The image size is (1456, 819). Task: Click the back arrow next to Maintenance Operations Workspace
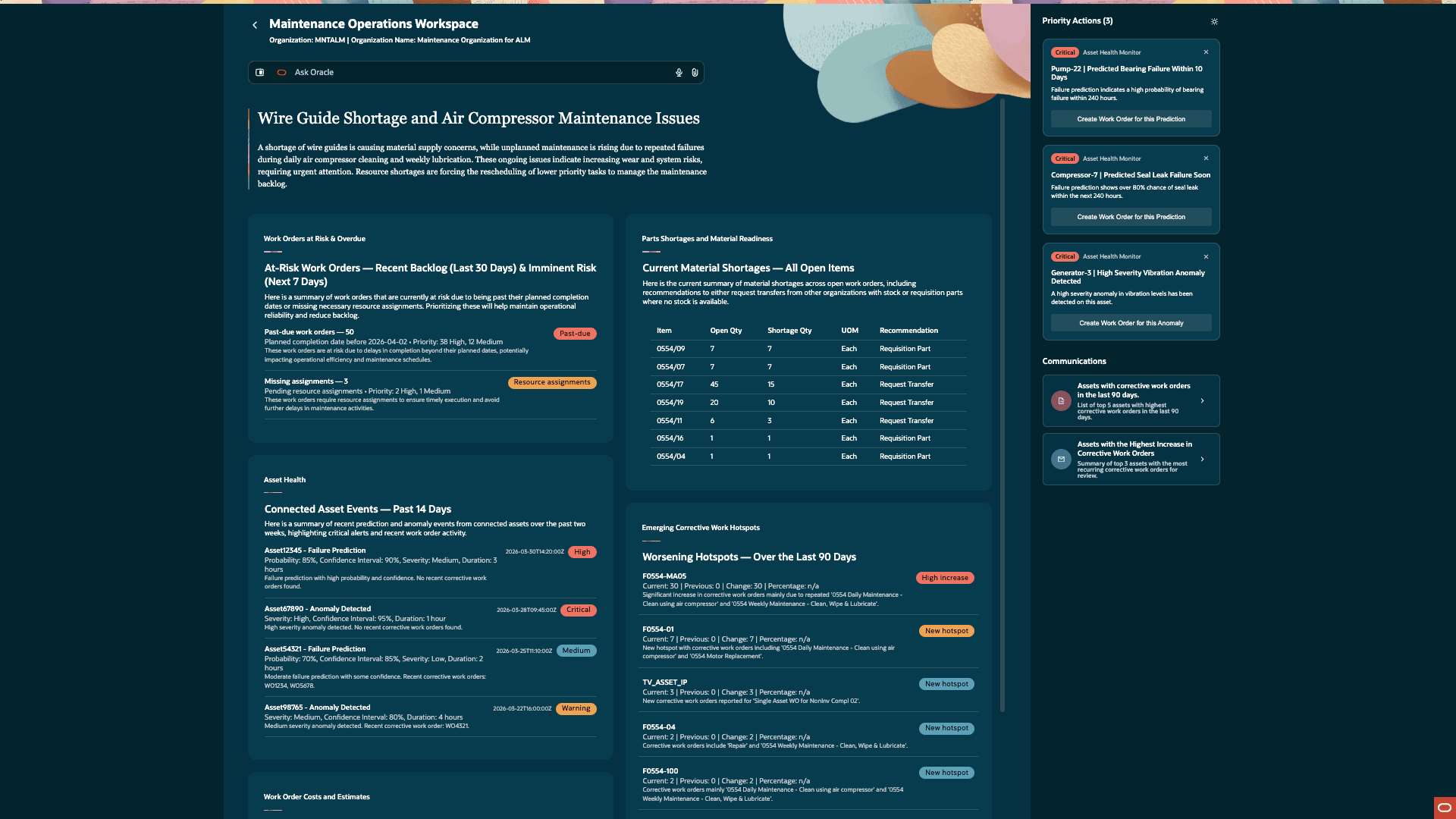coord(255,24)
